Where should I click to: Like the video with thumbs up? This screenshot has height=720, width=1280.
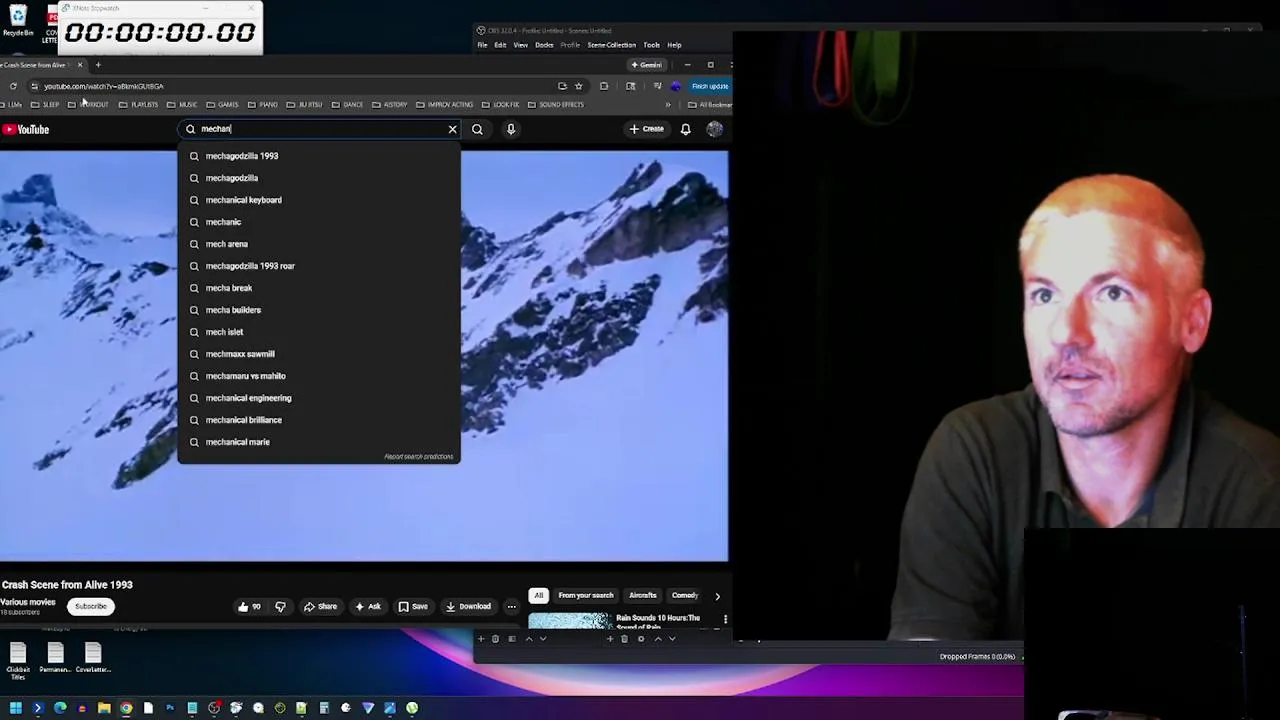pos(249,606)
